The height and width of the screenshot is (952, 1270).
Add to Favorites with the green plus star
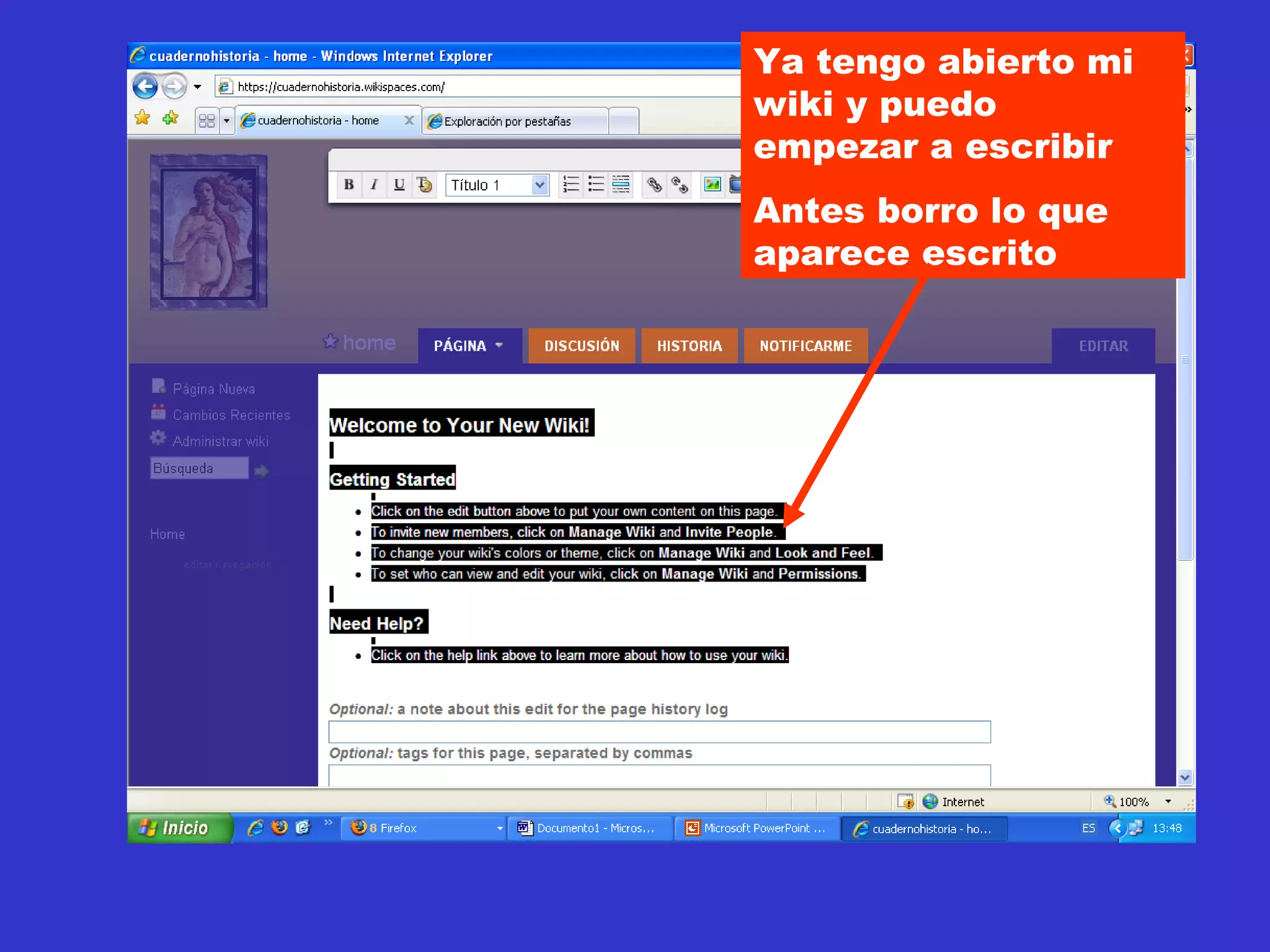(170, 118)
